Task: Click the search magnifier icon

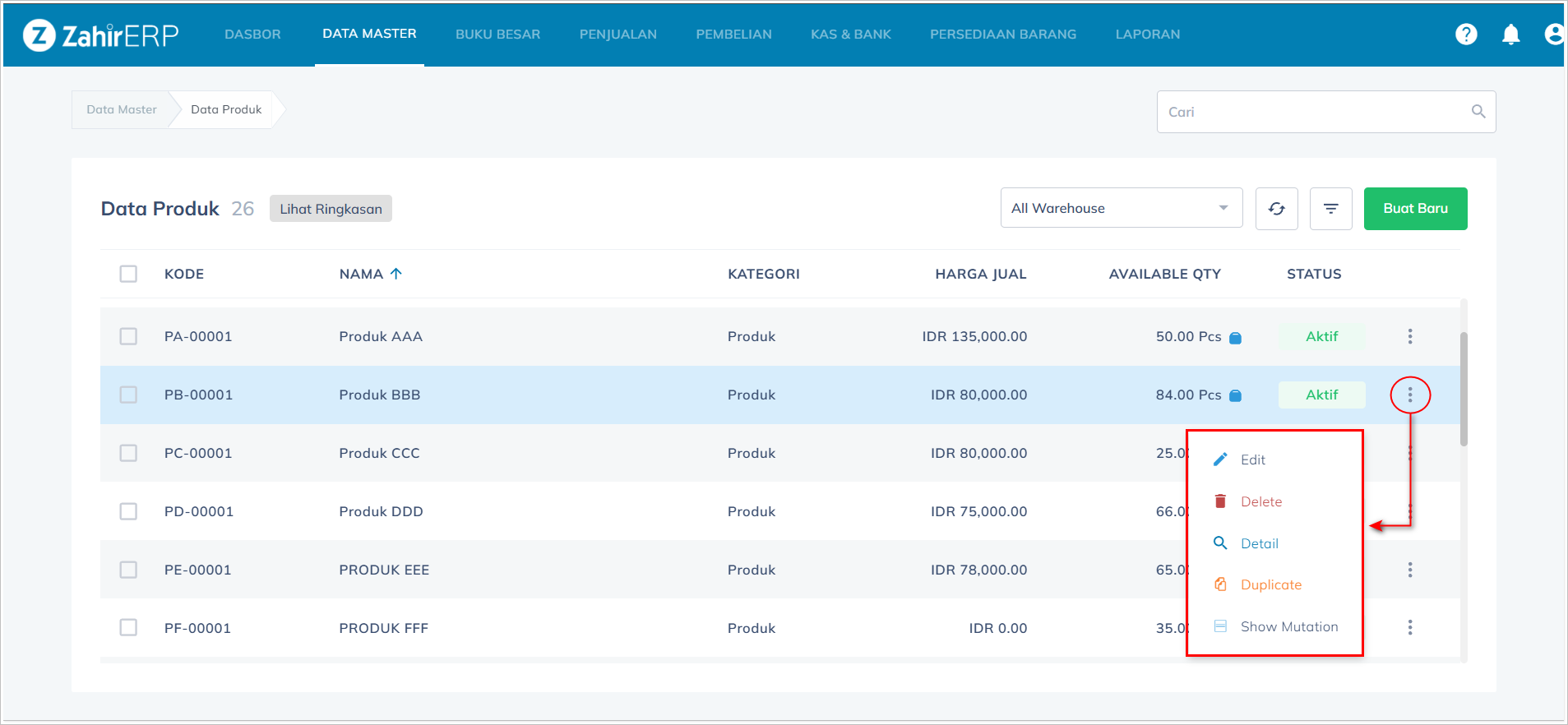Action: click(x=1478, y=112)
